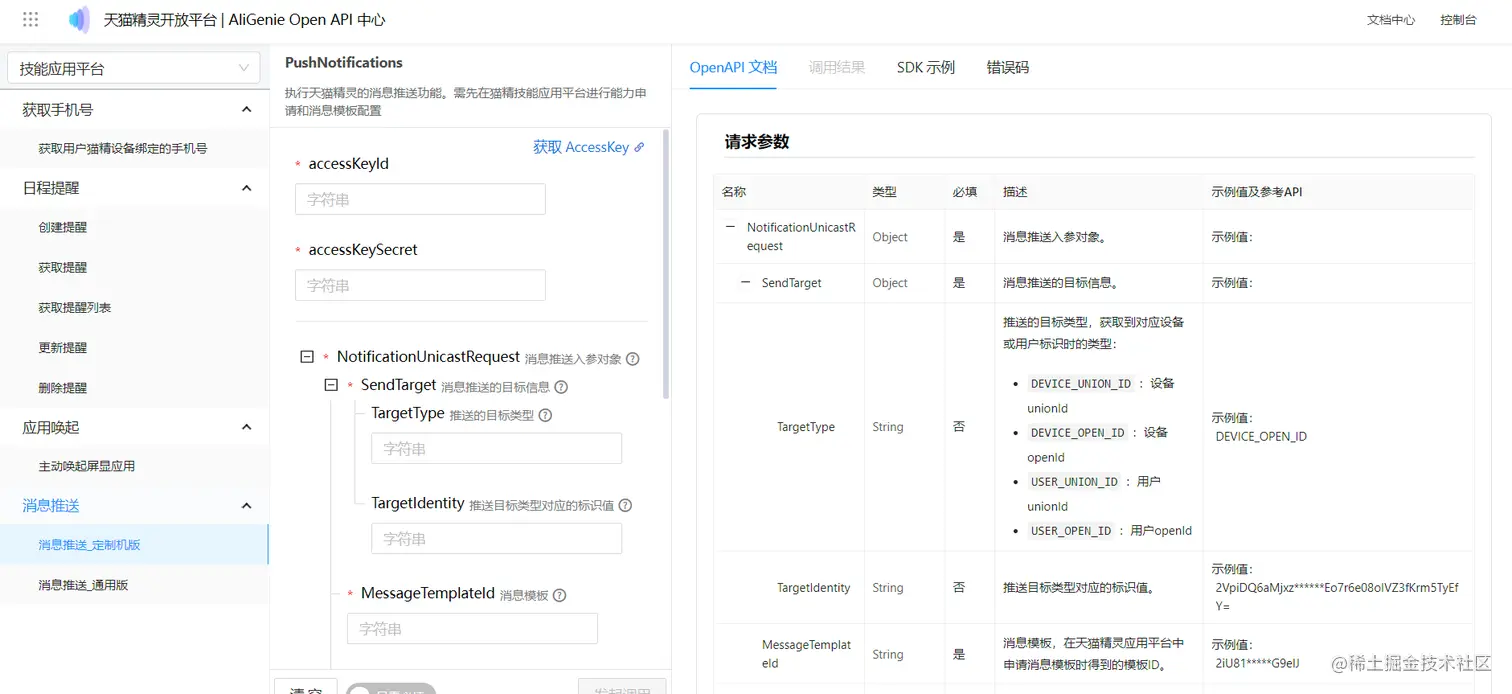
Task: Show help icon next to MessageTemplateId
Action: tap(559, 595)
